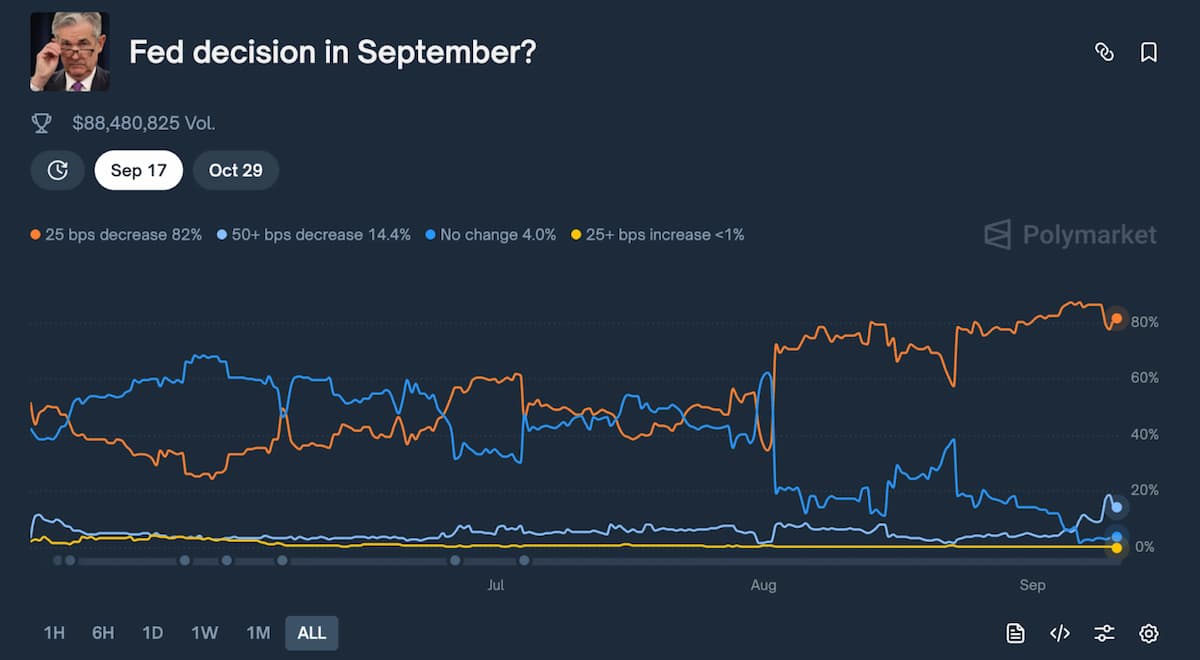Open the embed code icon
This screenshot has width=1200, height=660.
1059,633
